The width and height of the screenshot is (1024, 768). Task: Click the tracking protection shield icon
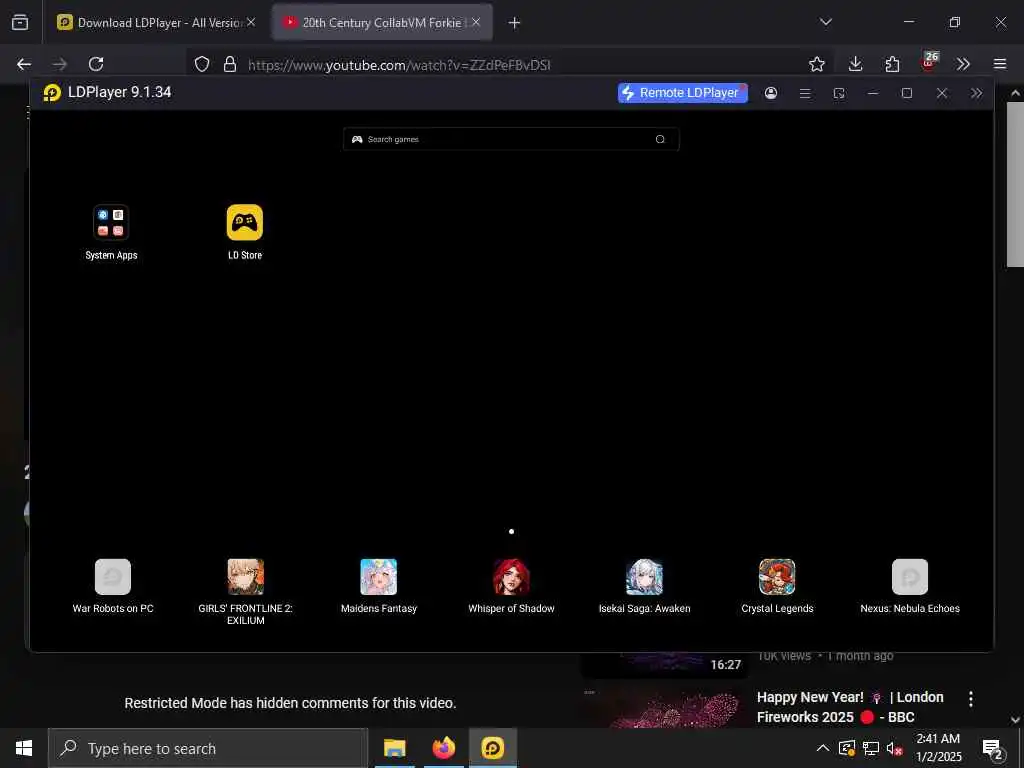pos(202,64)
